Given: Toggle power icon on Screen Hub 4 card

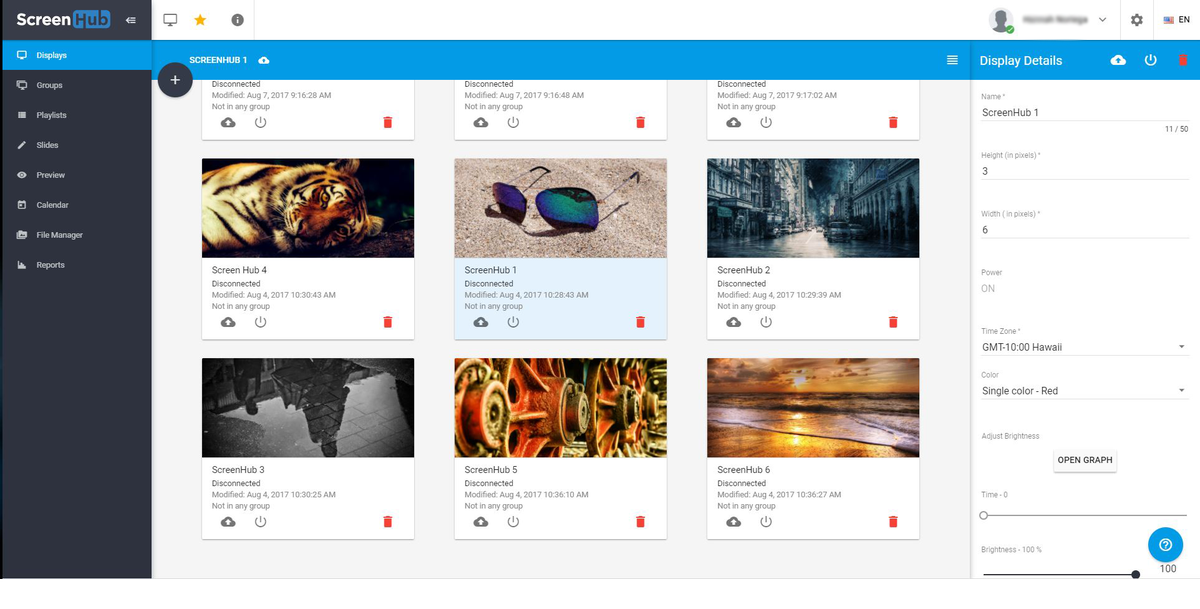Looking at the screenshot, I should [x=260, y=322].
